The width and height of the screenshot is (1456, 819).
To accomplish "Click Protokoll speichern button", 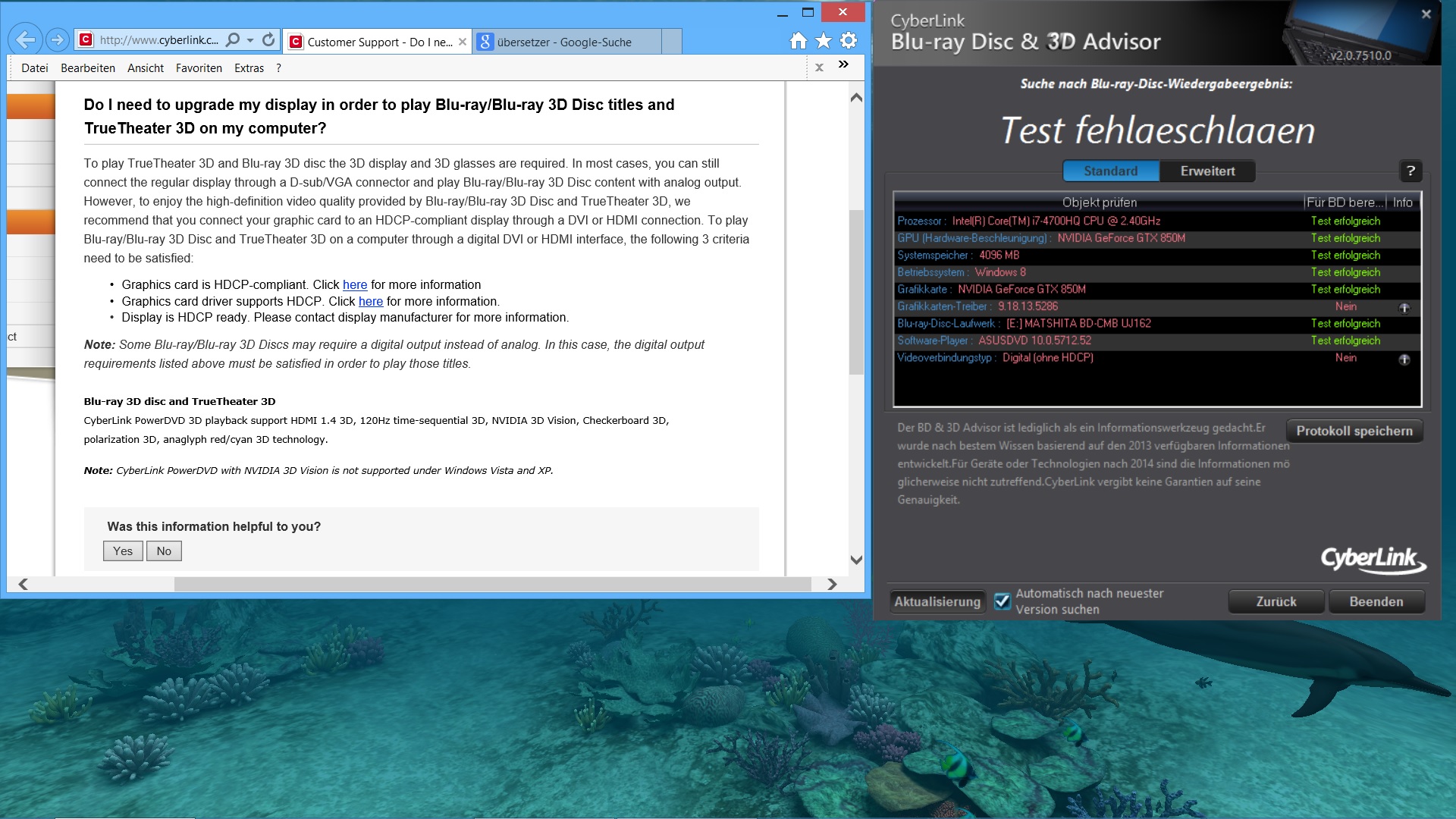I will [x=1354, y=431].
